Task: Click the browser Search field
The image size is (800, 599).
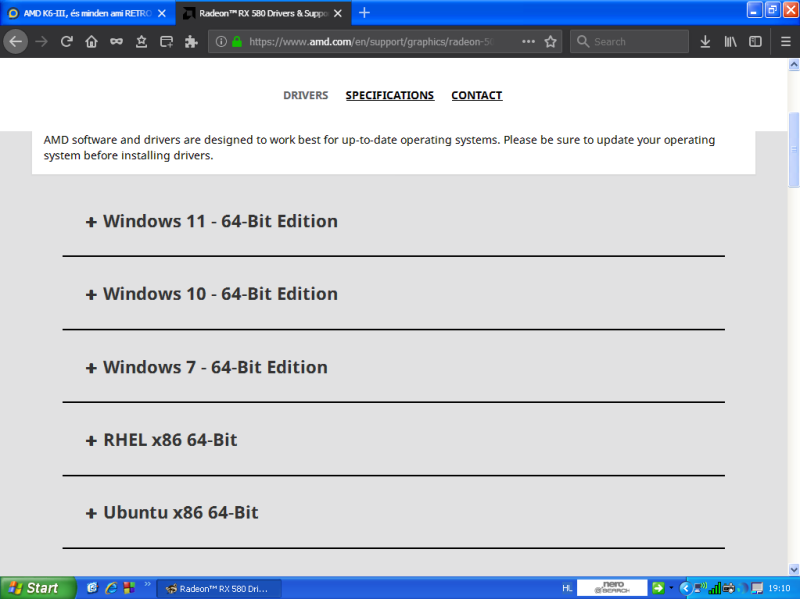Action: pyautogui.click(x=630, y=42)
